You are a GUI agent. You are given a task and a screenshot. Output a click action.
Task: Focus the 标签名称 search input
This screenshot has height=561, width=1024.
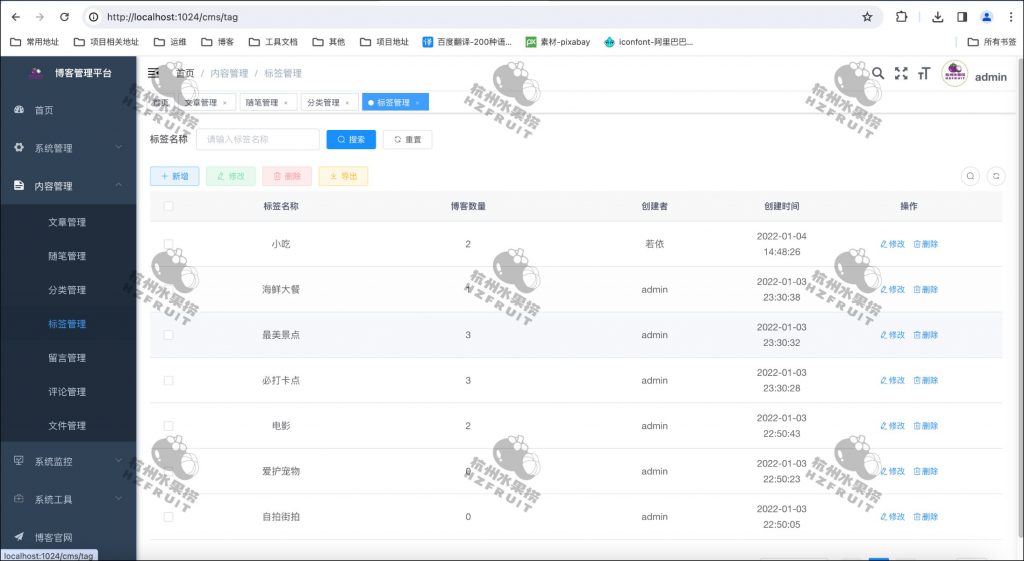[258, 139]
